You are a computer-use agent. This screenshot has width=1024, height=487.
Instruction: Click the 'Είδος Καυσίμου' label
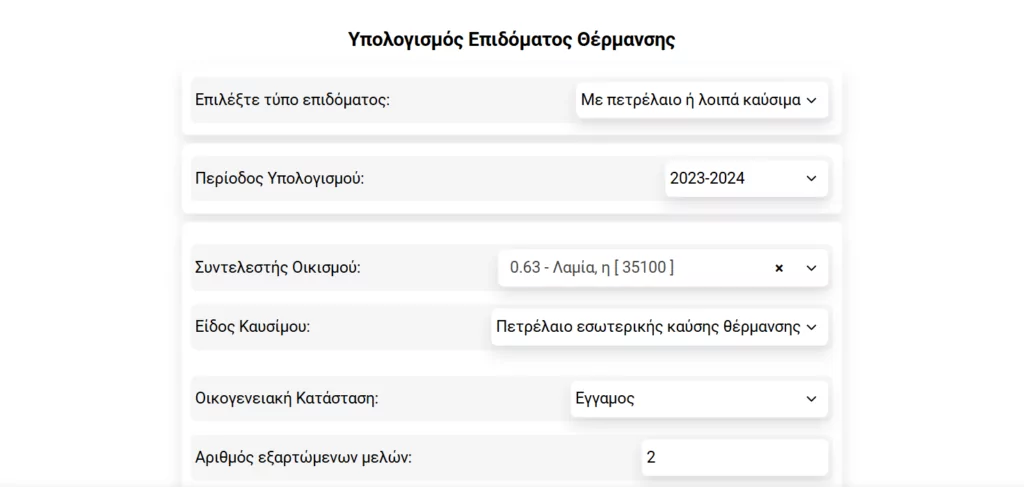[x=253, y=327]
